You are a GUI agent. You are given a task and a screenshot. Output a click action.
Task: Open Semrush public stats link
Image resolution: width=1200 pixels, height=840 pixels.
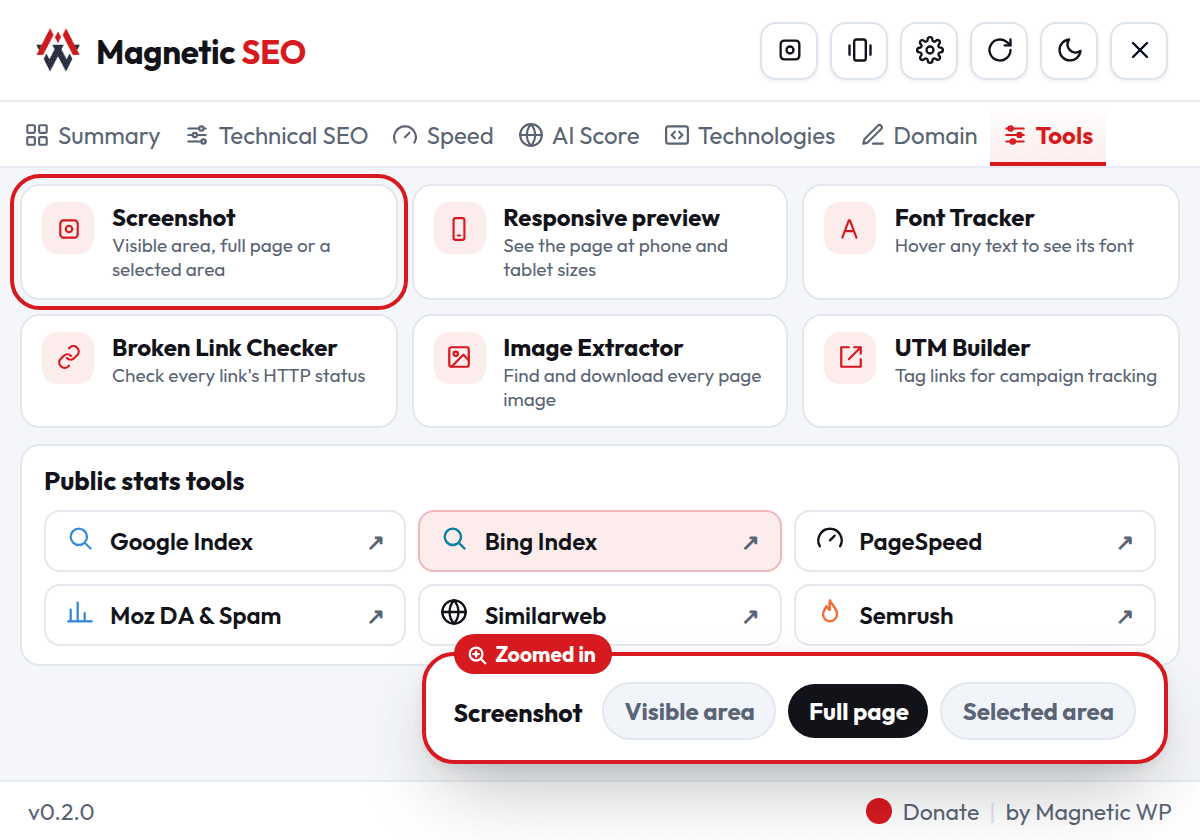pyautogui.click(x=975, y=616)
